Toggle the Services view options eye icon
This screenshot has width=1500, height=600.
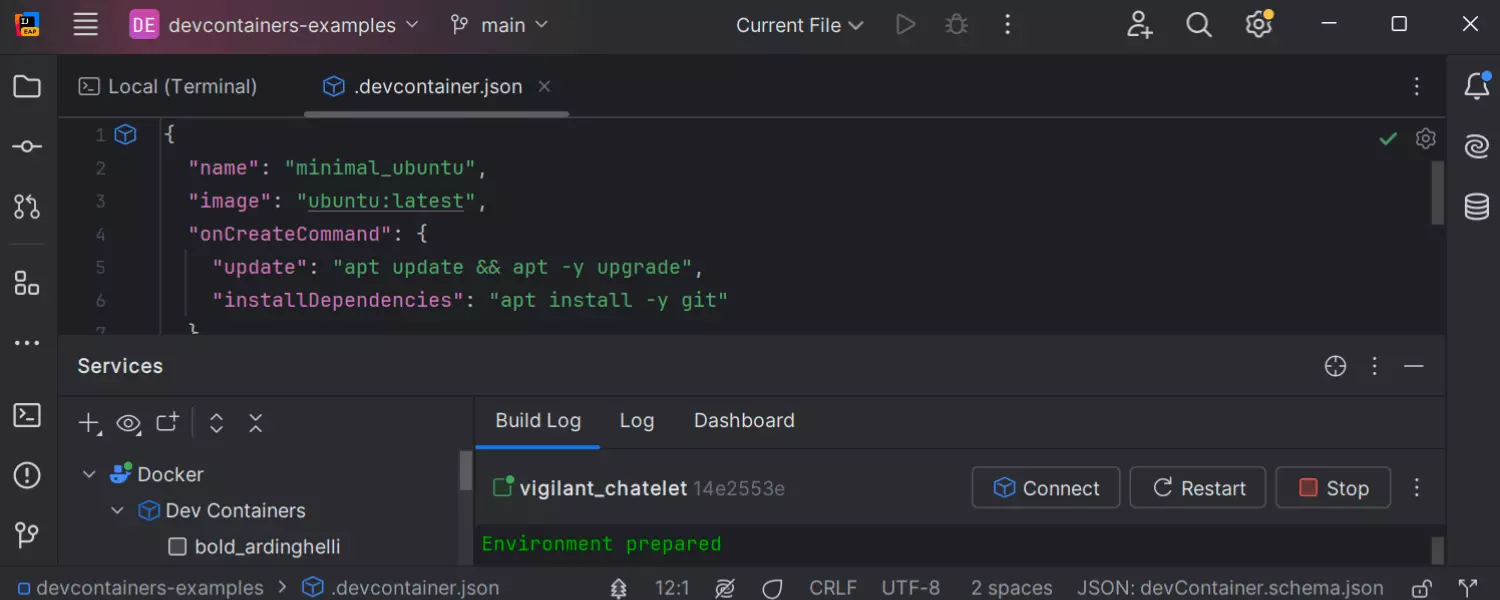click(x=128, y=423)
